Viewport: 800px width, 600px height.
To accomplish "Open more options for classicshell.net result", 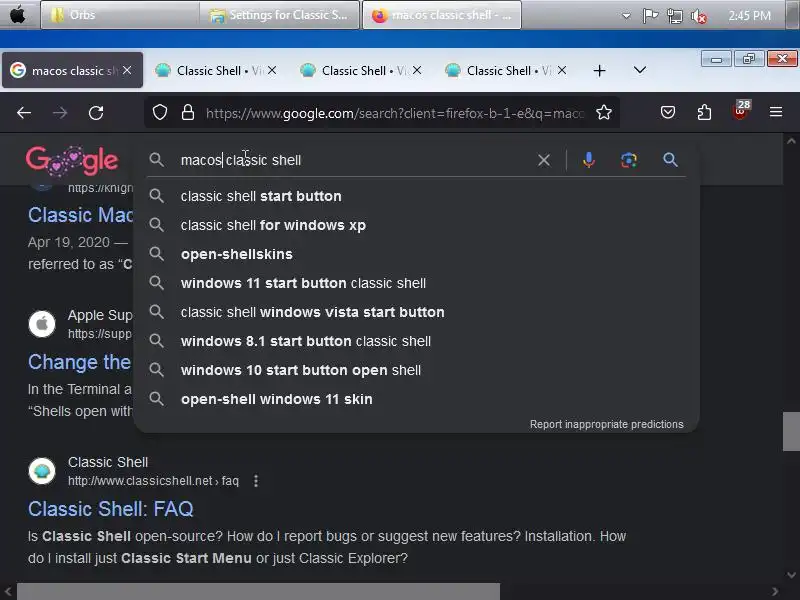I will coord(256,481).
